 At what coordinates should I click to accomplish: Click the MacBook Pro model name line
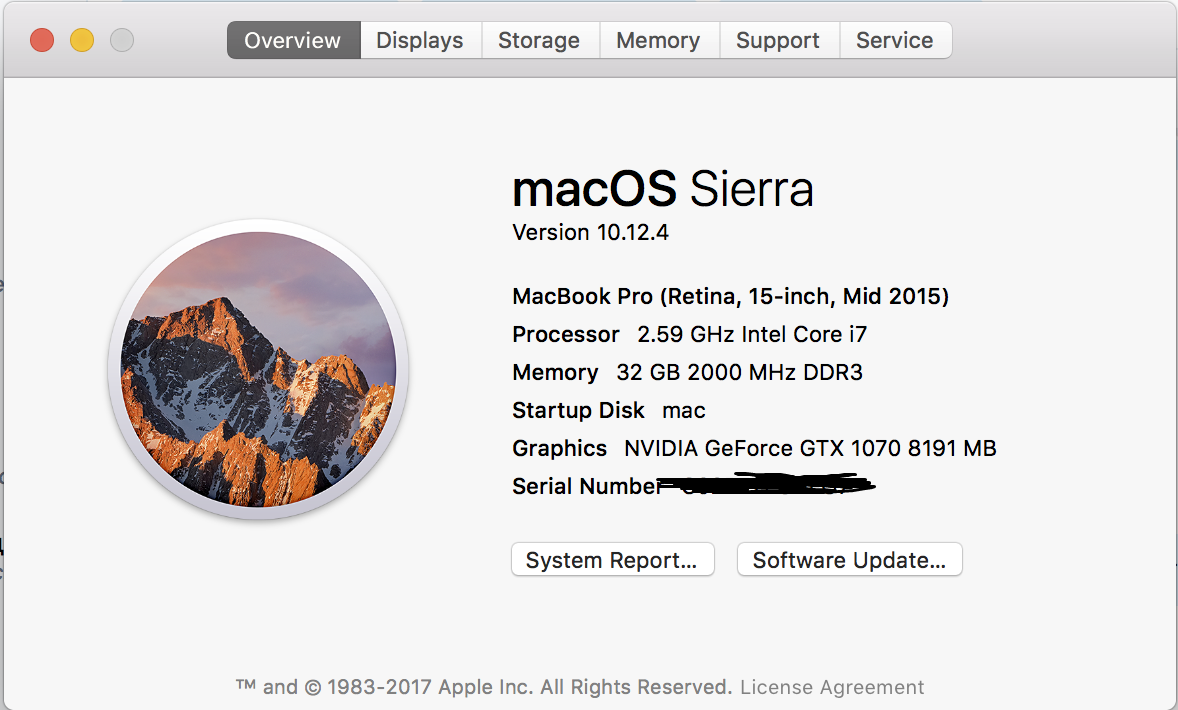pos(730,296)
